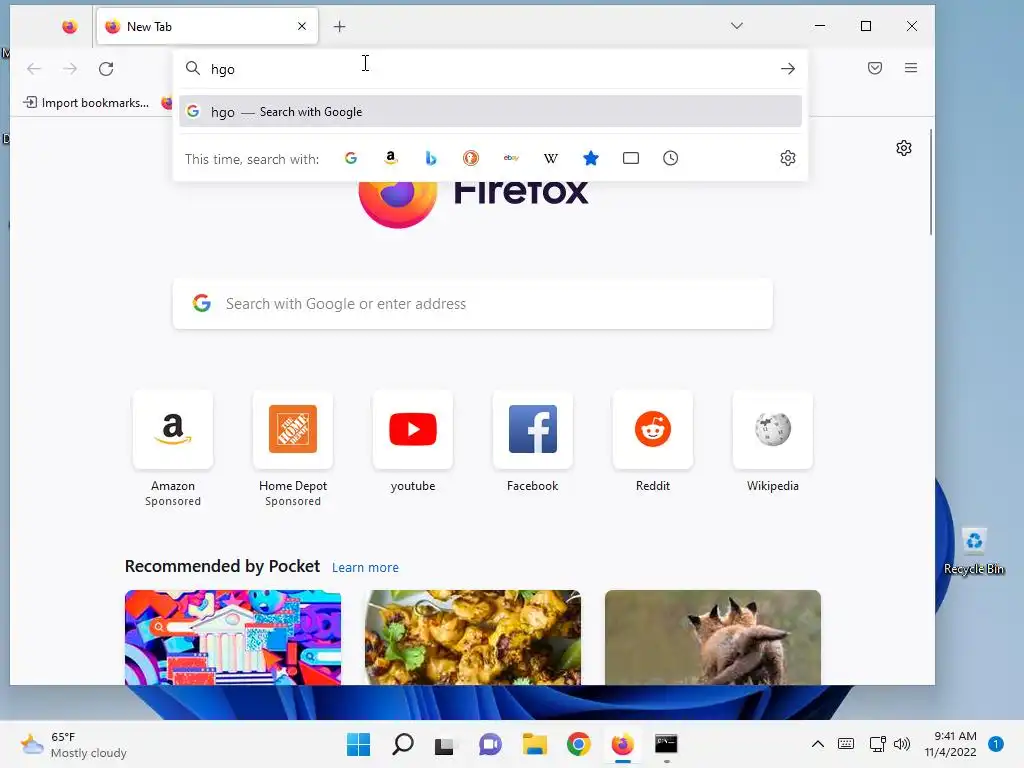Open search settings gear in dropdown
Viewport: 1024px width, 768px height.
(788, 158)
